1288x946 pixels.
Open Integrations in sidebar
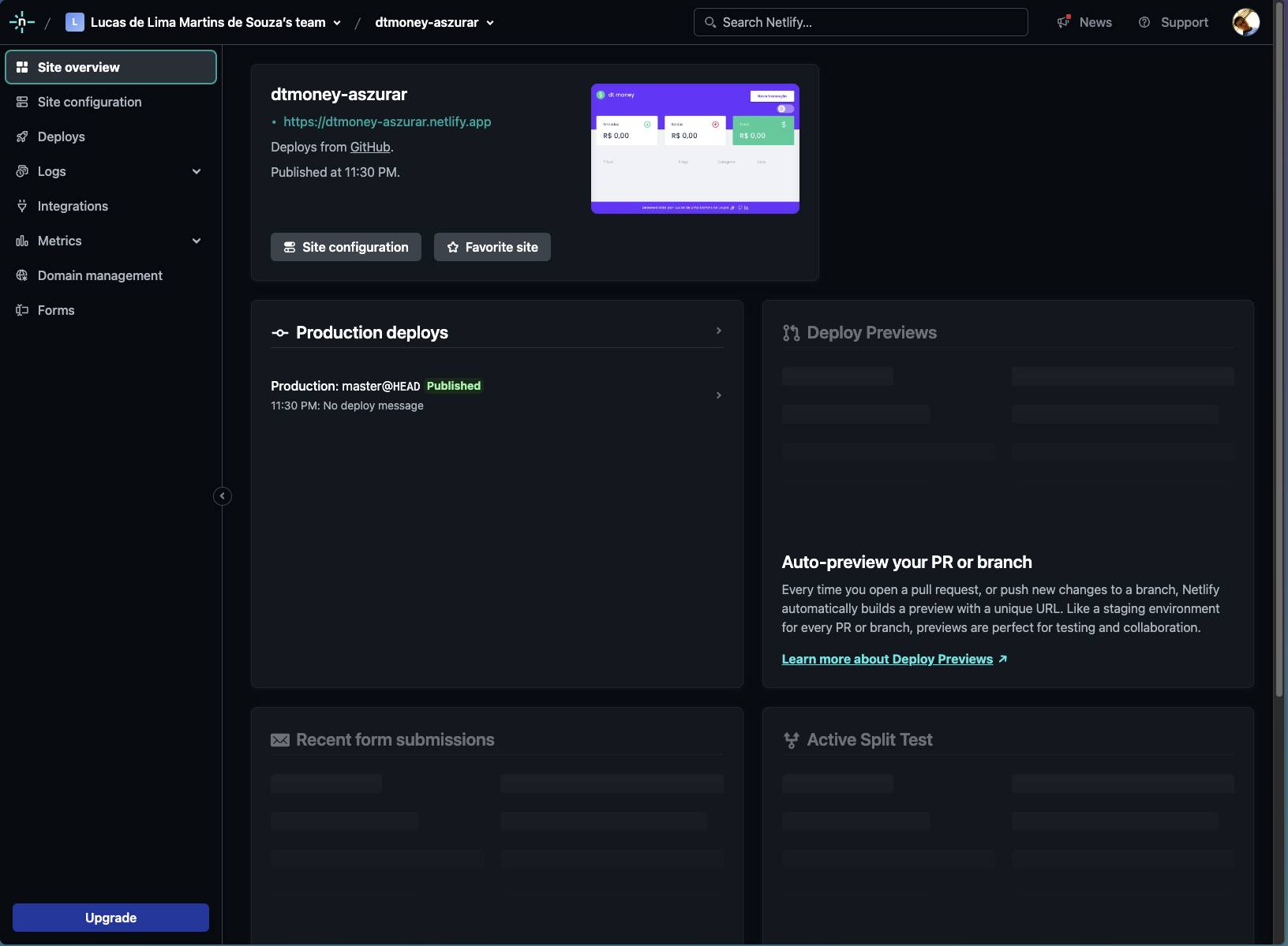click(x=110, y=206)
